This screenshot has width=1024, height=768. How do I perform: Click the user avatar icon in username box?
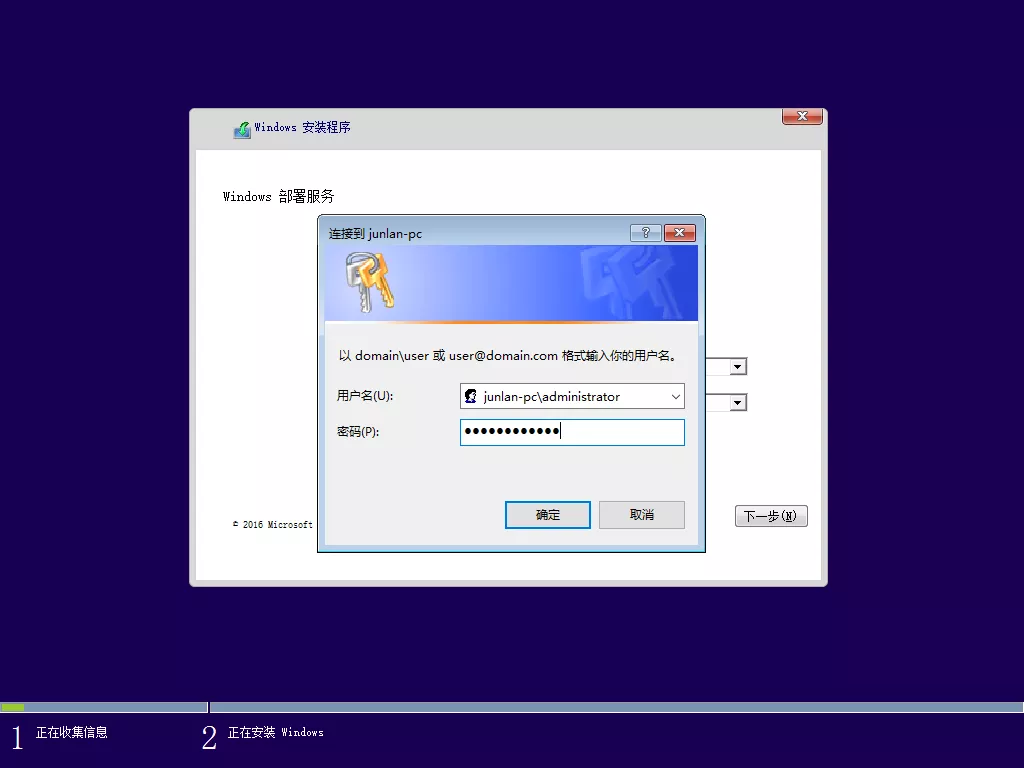pos(471,397)
